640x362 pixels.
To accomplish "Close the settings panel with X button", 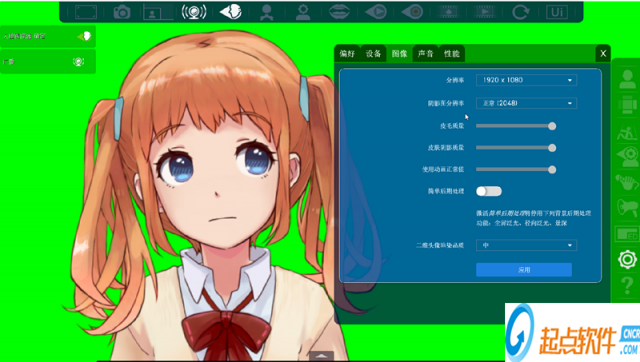I will [603, 53].
